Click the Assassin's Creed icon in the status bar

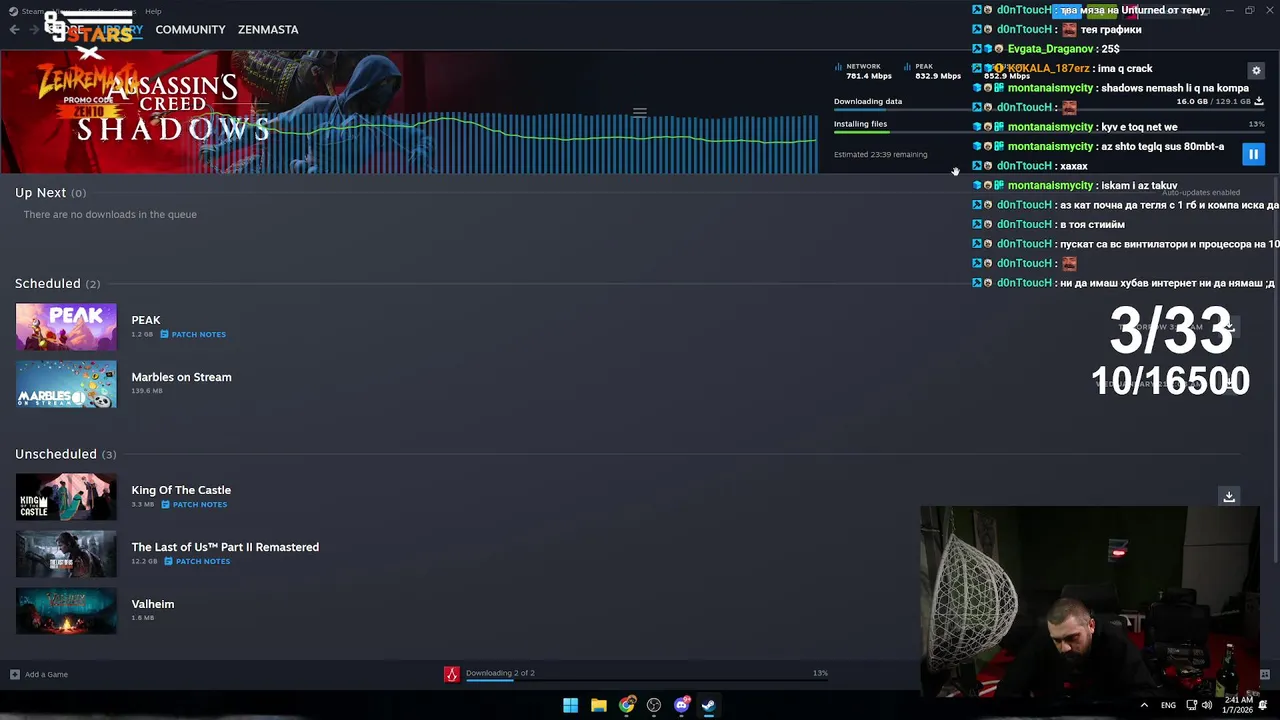pyautogui.click(x=452, y=675)
